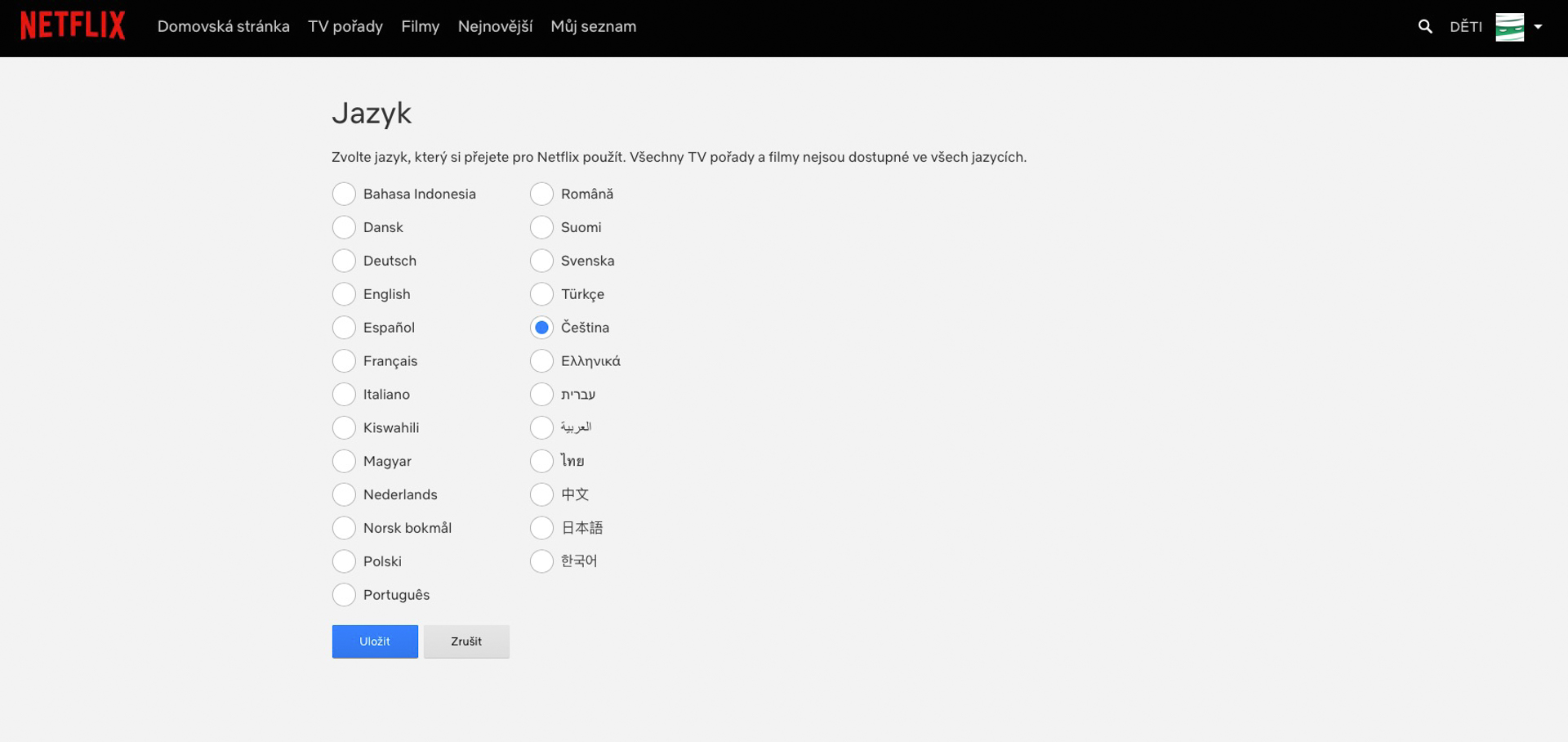The image size is (1568, 742).
Task: Select the Română language option
Action: pyautogui.click(x=541, y=194)
